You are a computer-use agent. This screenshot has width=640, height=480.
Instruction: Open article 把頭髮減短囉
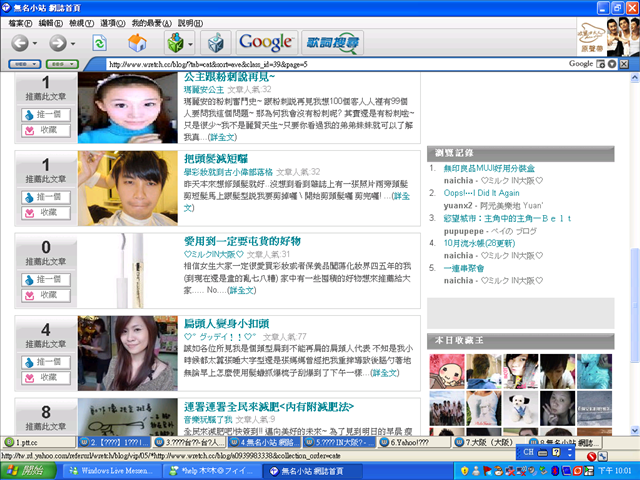point(216,158)
